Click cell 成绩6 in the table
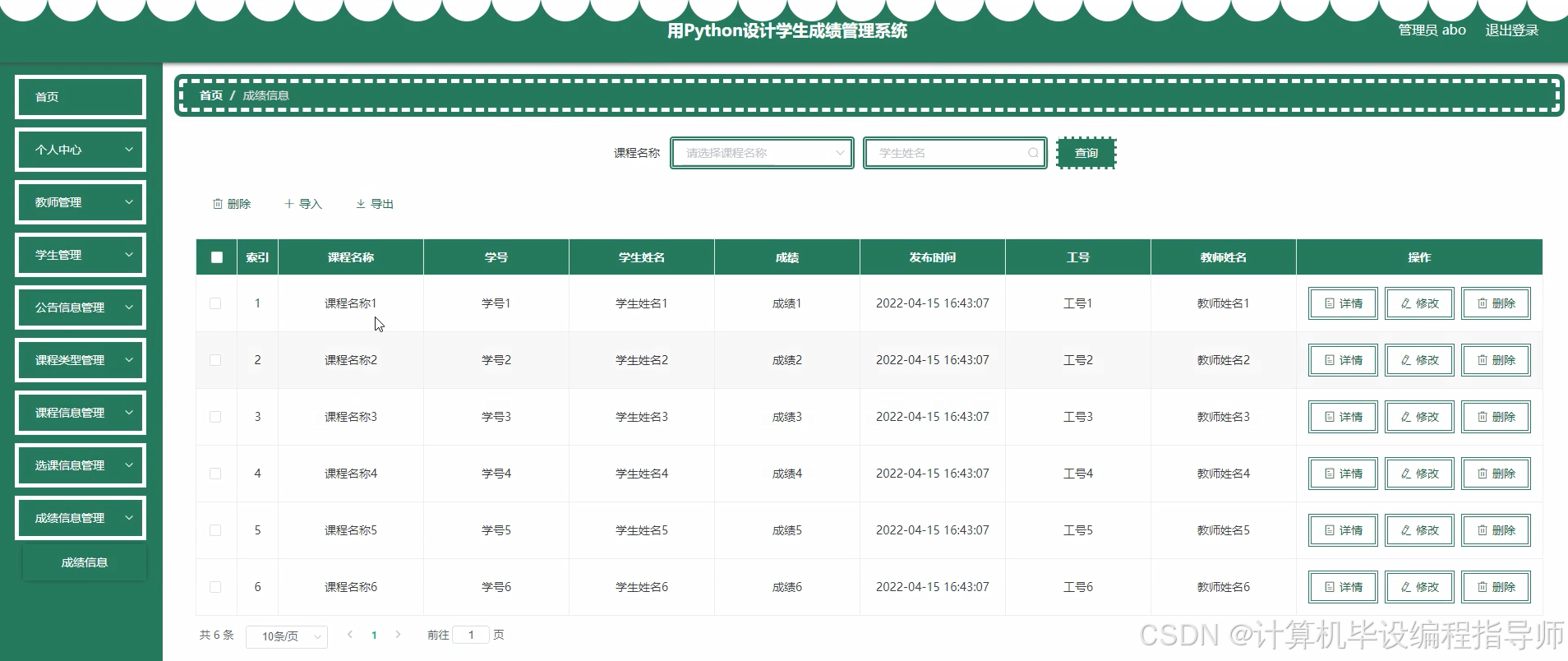Viewport: 1568px width, 661px height. pyautogui.click(x=787, y=587)
